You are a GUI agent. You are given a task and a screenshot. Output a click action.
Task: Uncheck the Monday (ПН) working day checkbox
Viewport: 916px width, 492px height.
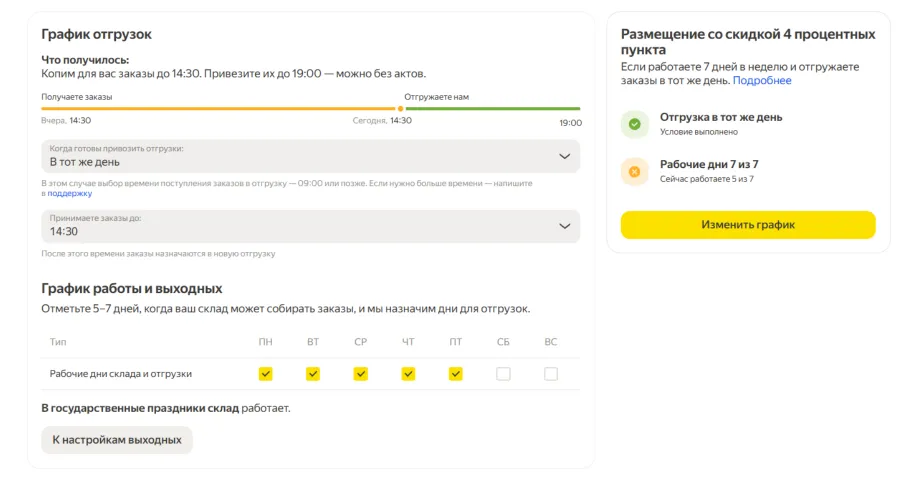(265, 374)
